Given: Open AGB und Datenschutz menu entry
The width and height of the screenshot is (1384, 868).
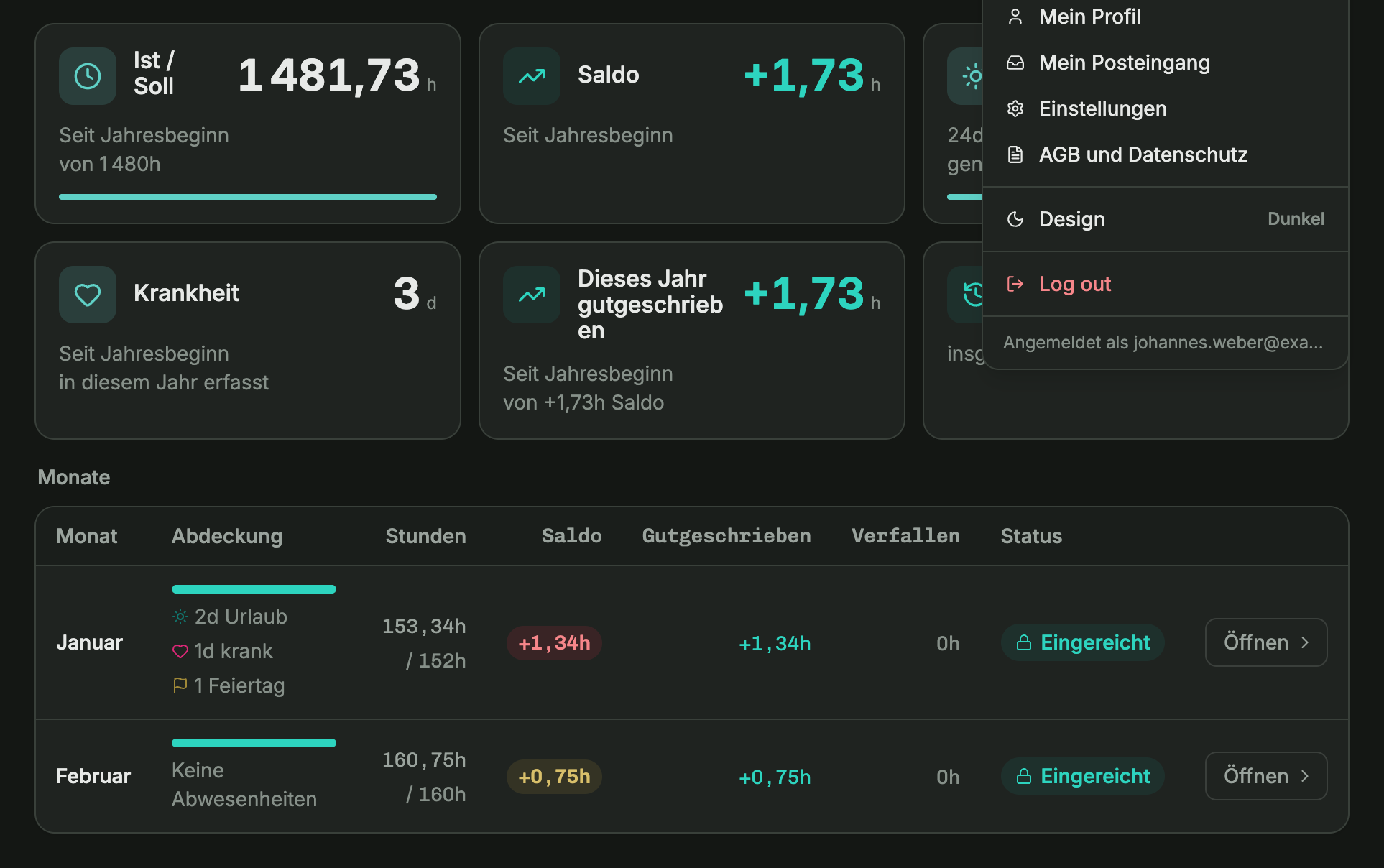Looking at the screenshot, I should pos(1165,154).
